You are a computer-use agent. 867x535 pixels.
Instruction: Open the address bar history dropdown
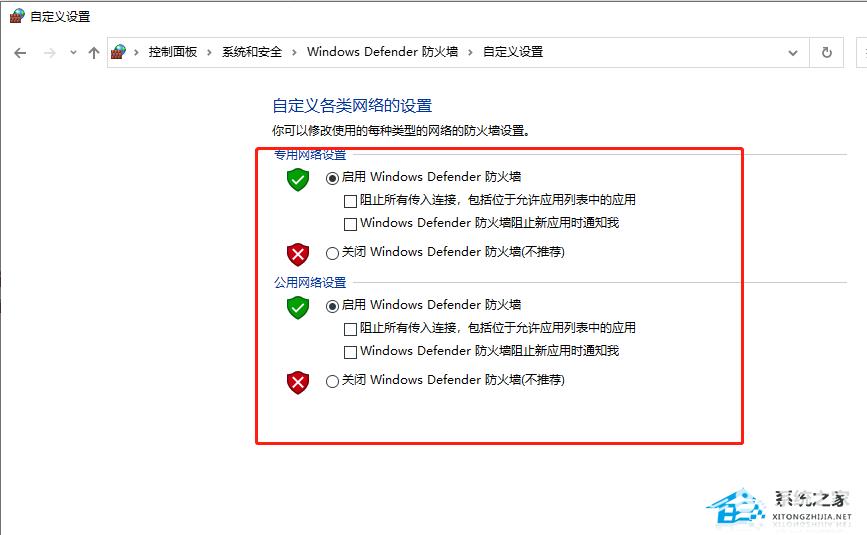793,53
